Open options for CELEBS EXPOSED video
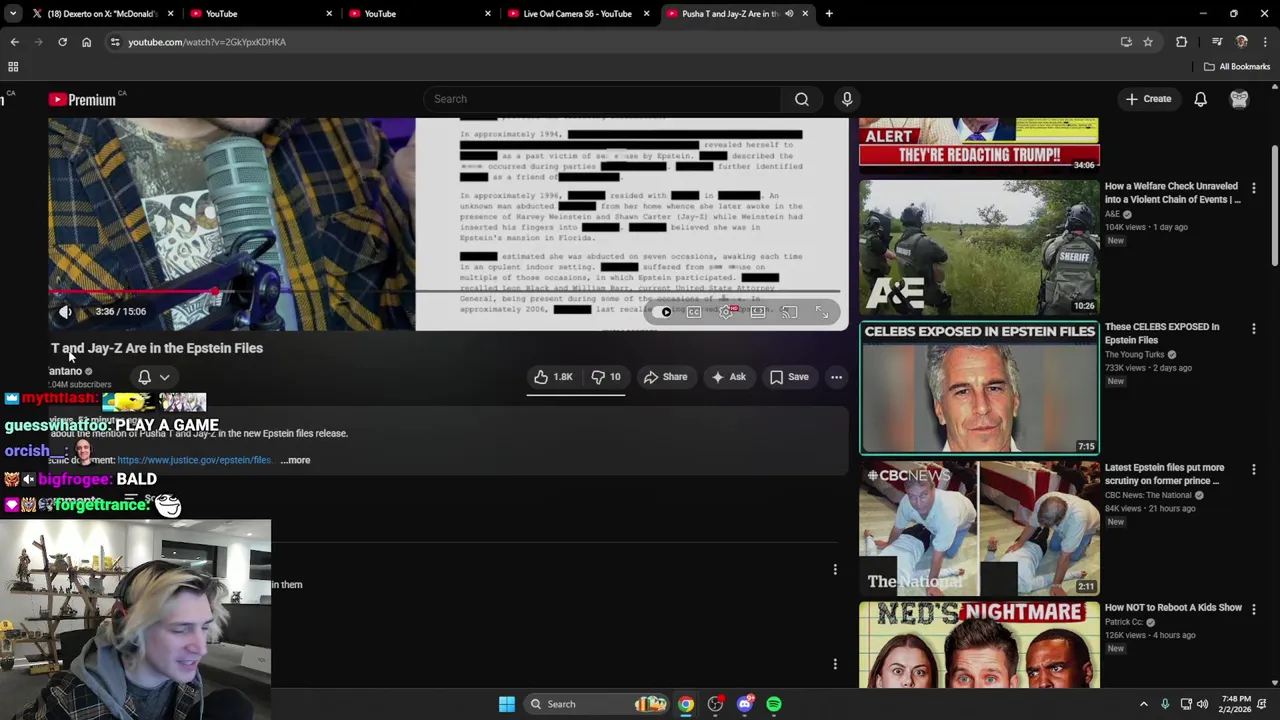Screen dimensions: 1280x720 (x=1254, y=328)
